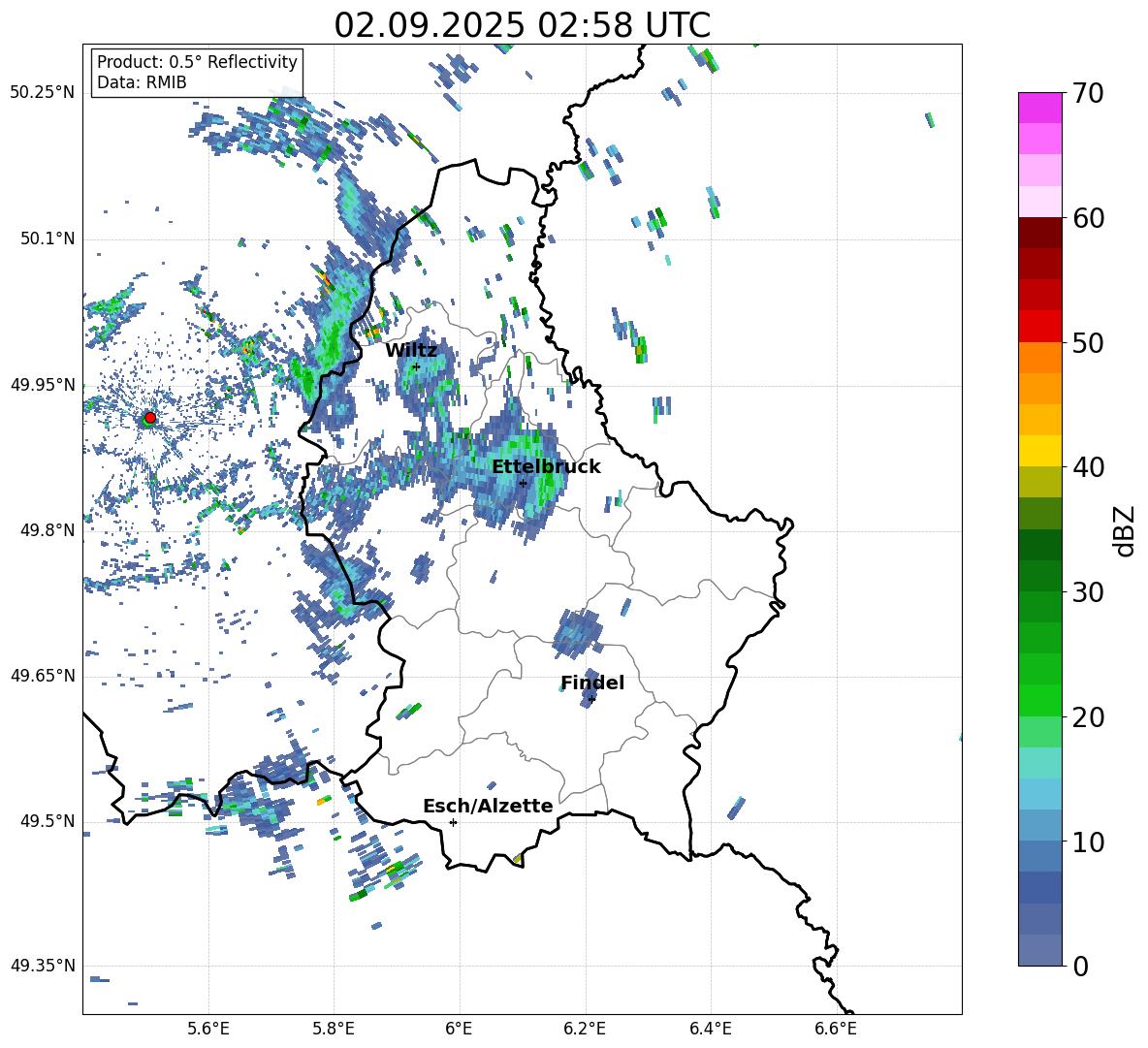The image size is (1148, 1048).
Task: Click the 6.4°E longitude label
Action: coord(710,1030)
